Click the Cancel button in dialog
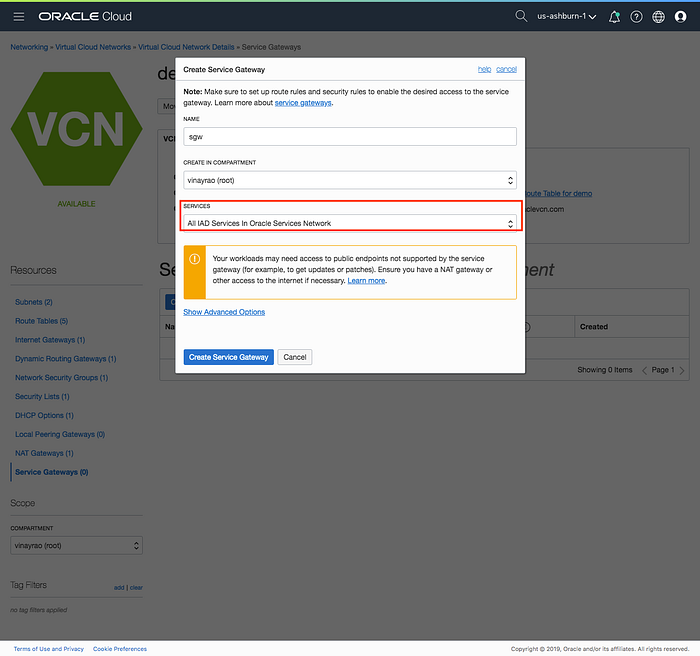The width and height of the screenshot is (700, 656). pos(295,357)
